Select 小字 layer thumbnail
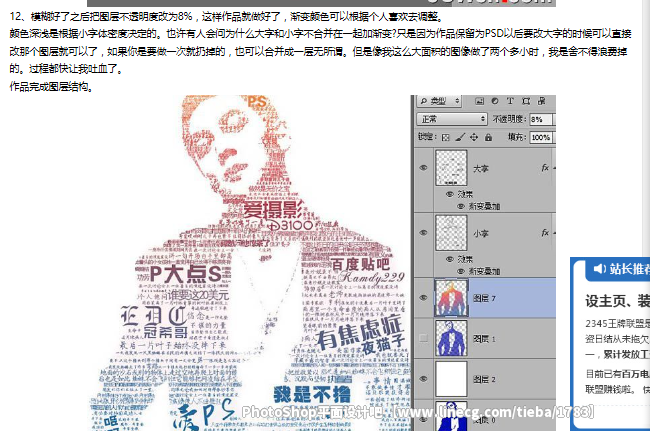This screenshot has width=650, height=431. pyautogui.click(x=451, y=233)
